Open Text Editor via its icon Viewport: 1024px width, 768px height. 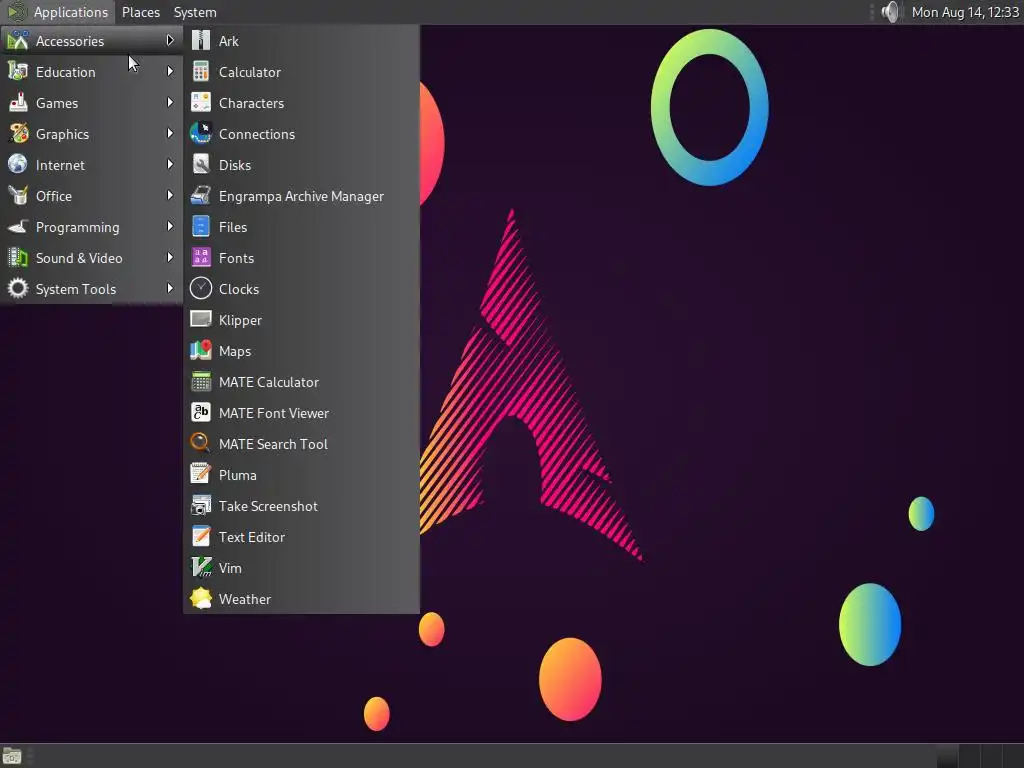tap(200, 537)
